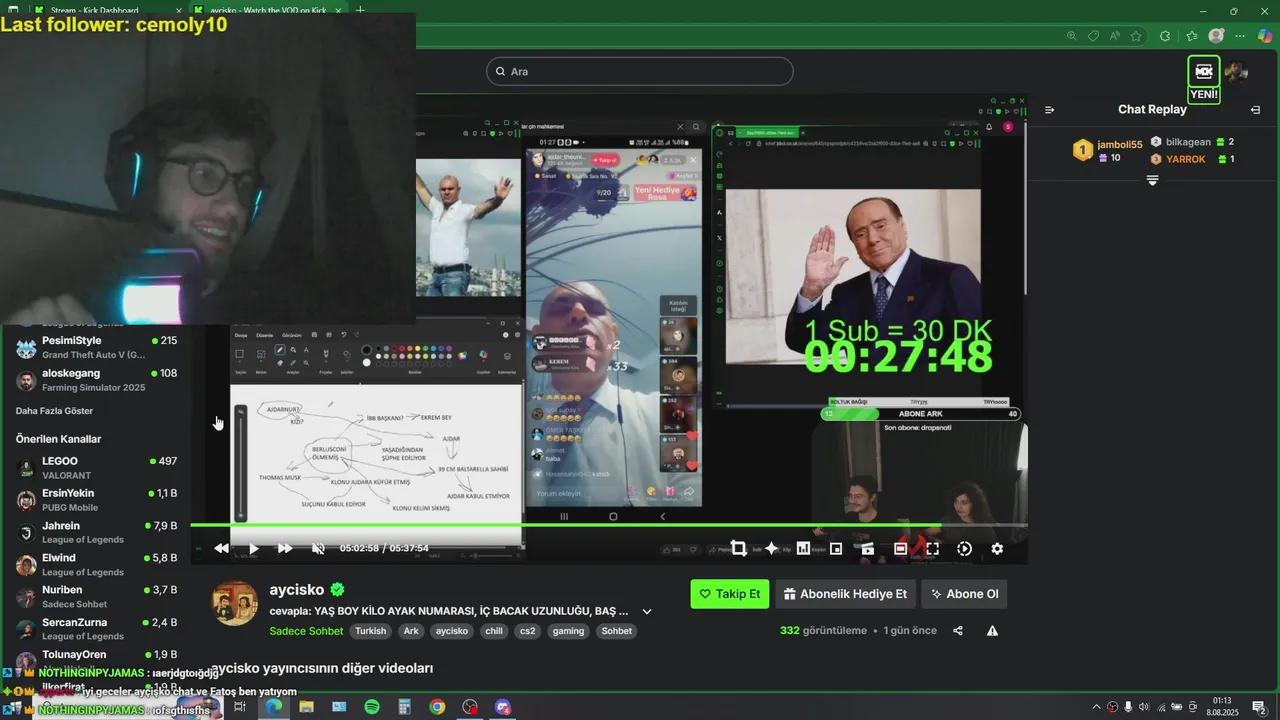This screenshot has height=720, width=1280.
Task: Open ErsinYekin recommended channel
Action: 96,500
